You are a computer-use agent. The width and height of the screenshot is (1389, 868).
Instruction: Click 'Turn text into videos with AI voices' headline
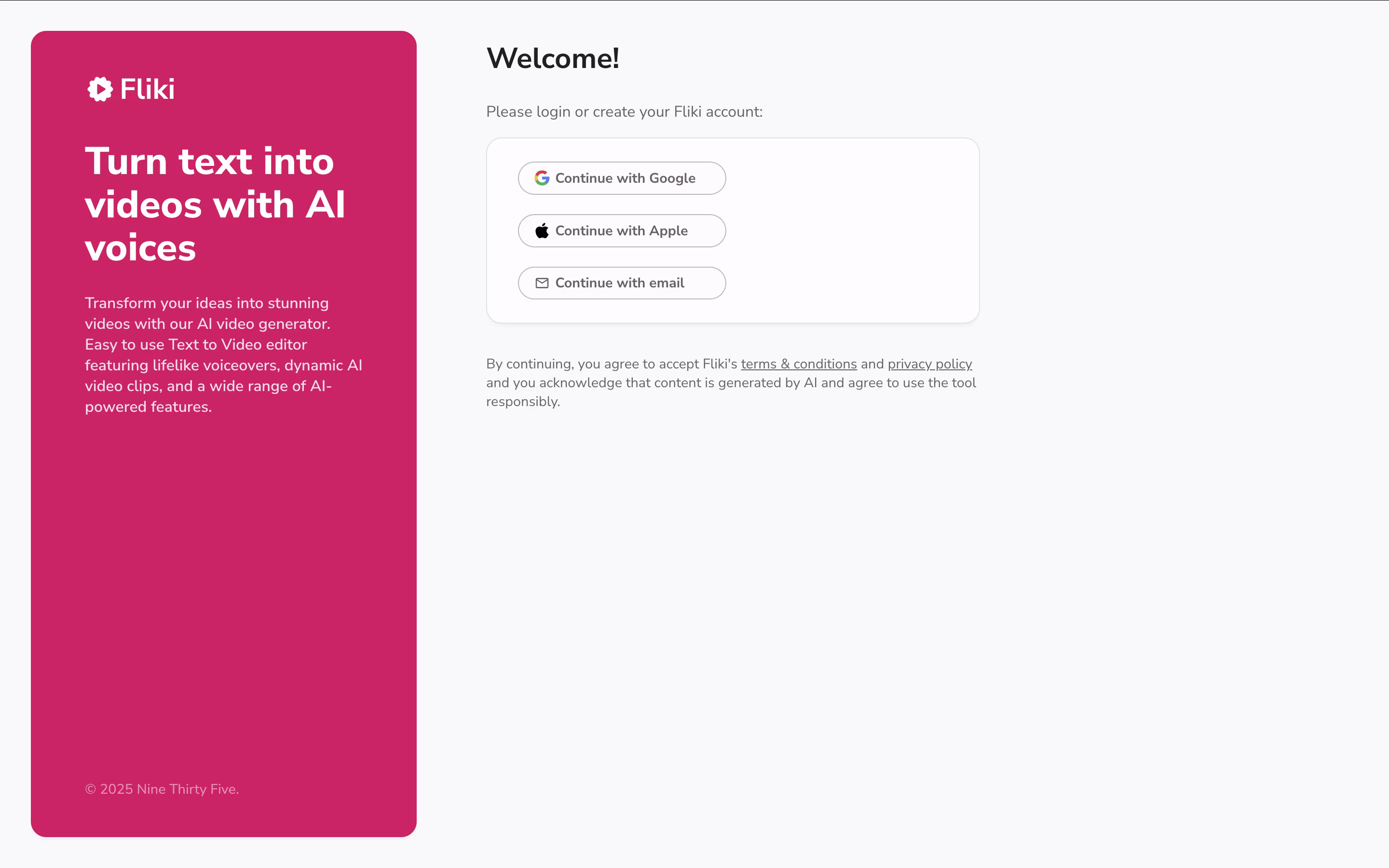pyautogui.click(x=215, y=204)
